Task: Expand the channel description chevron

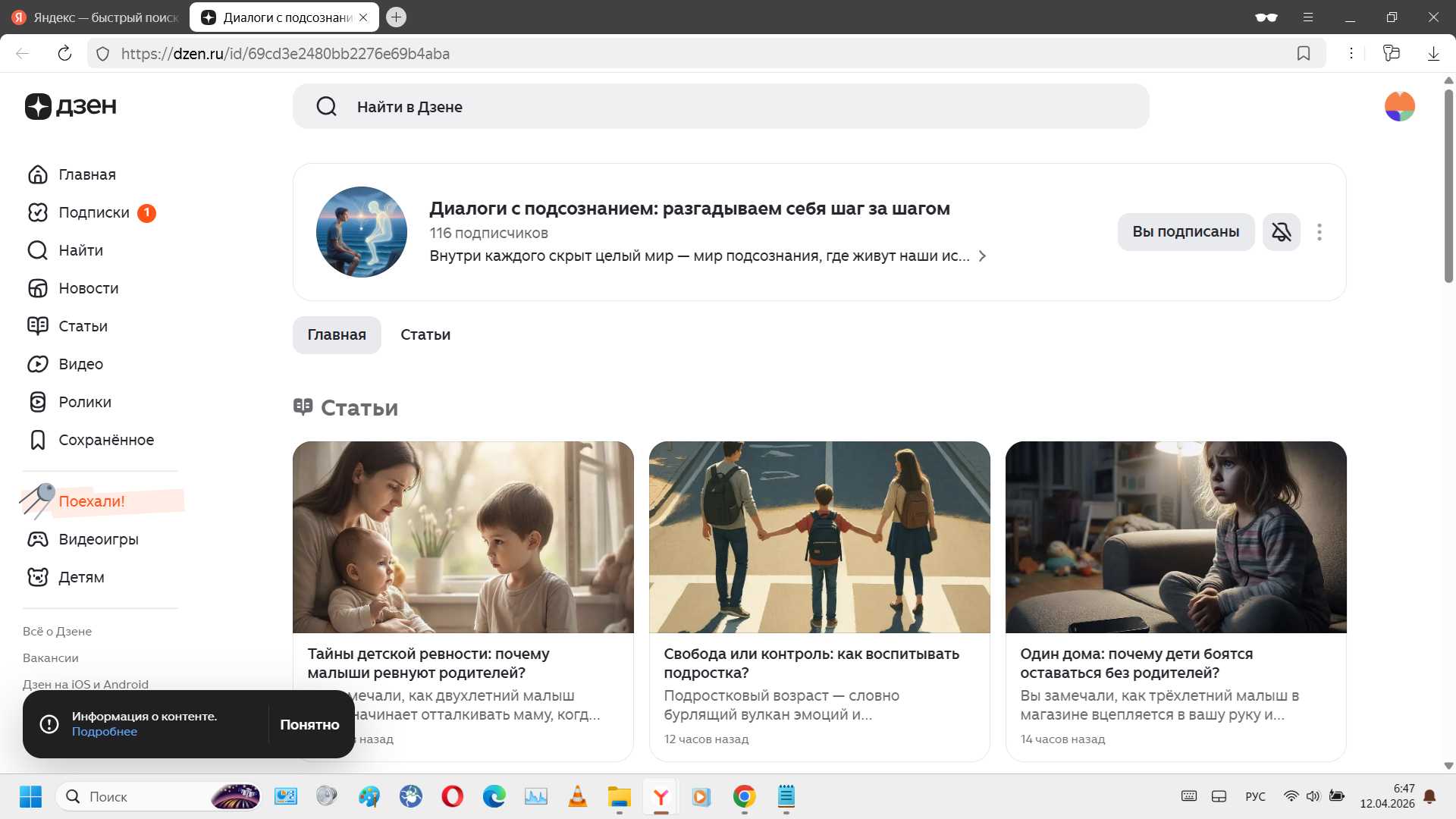Action: click(x=983, y=256)
